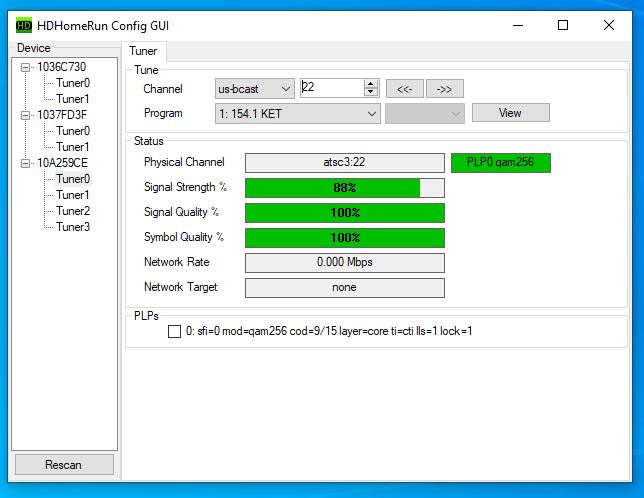Click inside the channel number field
644x498 pixels.
pyautogui.click(x=332, y=88)
